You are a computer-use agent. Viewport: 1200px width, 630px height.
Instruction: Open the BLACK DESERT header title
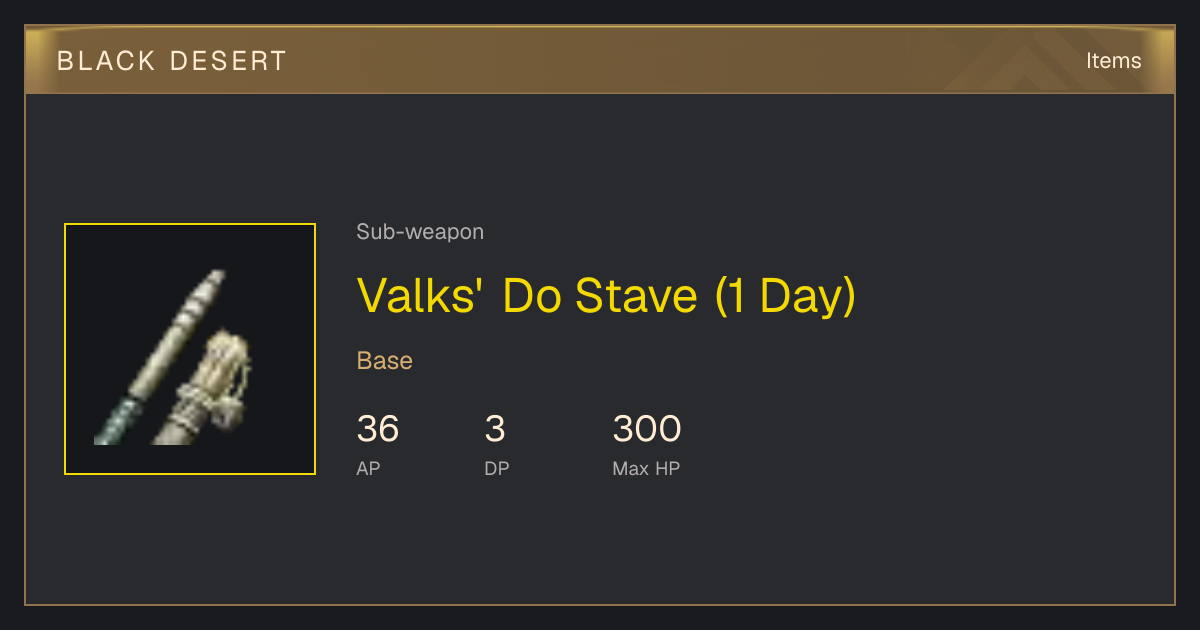pyautogui.click(x=172, y=61)
